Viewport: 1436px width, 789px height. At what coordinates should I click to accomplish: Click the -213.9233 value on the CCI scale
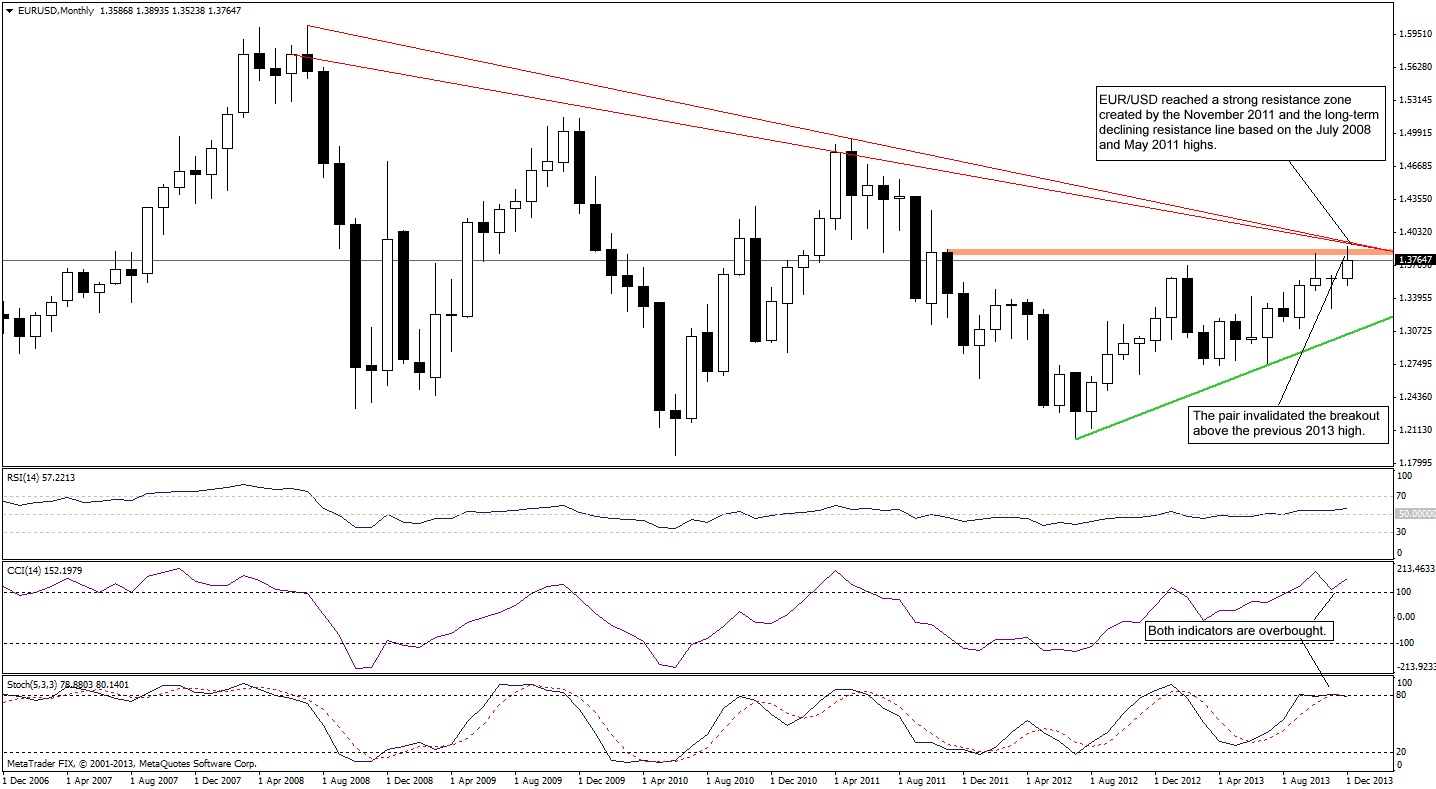pyautogui.click(x=1416, y=666)
